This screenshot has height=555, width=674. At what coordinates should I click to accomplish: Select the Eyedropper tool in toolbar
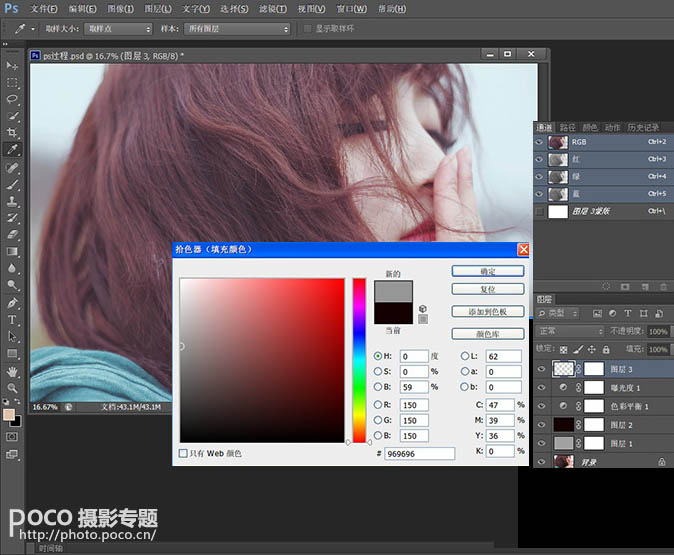tap(13, 150)
